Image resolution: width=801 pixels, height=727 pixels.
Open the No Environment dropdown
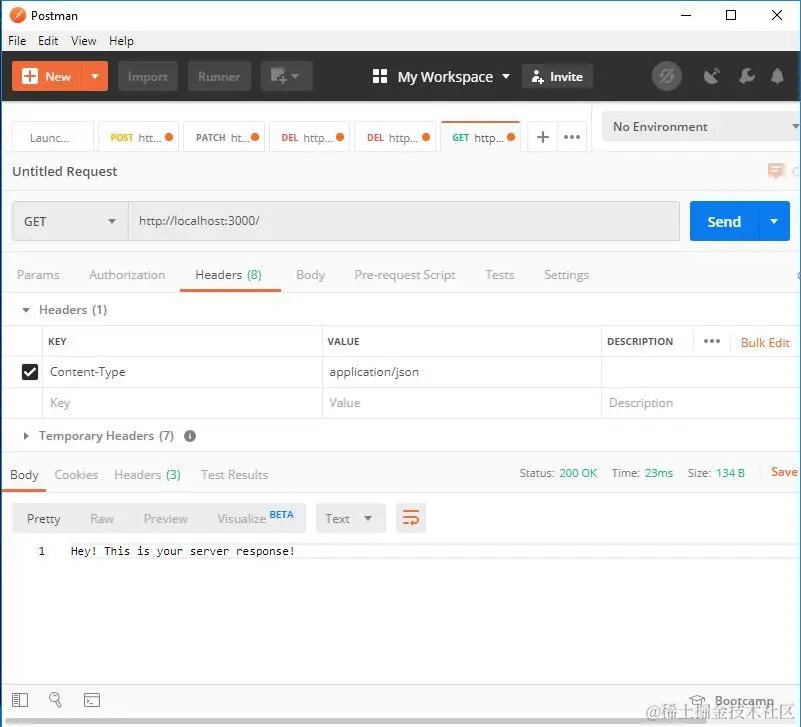coord(702,126)
